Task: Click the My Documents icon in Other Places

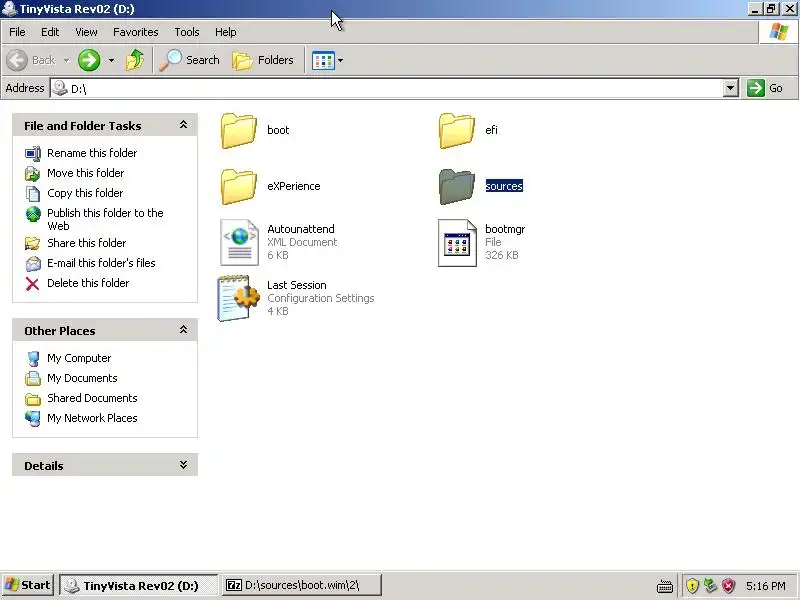Action: [x=33, y=379]
